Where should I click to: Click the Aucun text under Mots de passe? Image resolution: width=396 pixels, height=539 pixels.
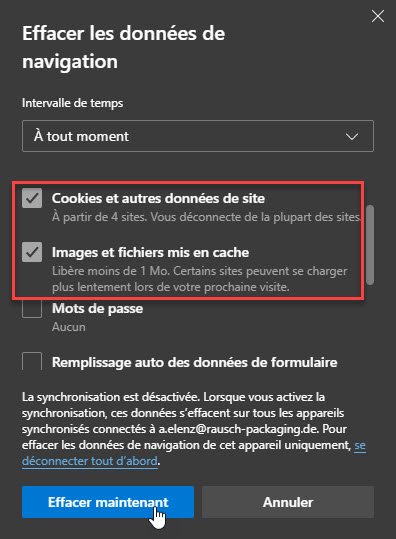[69, 327]
